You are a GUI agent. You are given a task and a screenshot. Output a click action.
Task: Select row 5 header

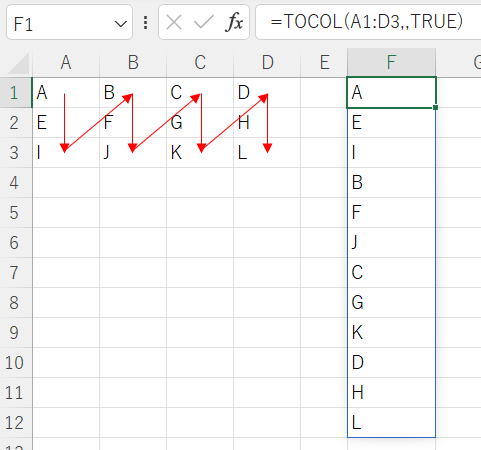[x=16, y=212]
